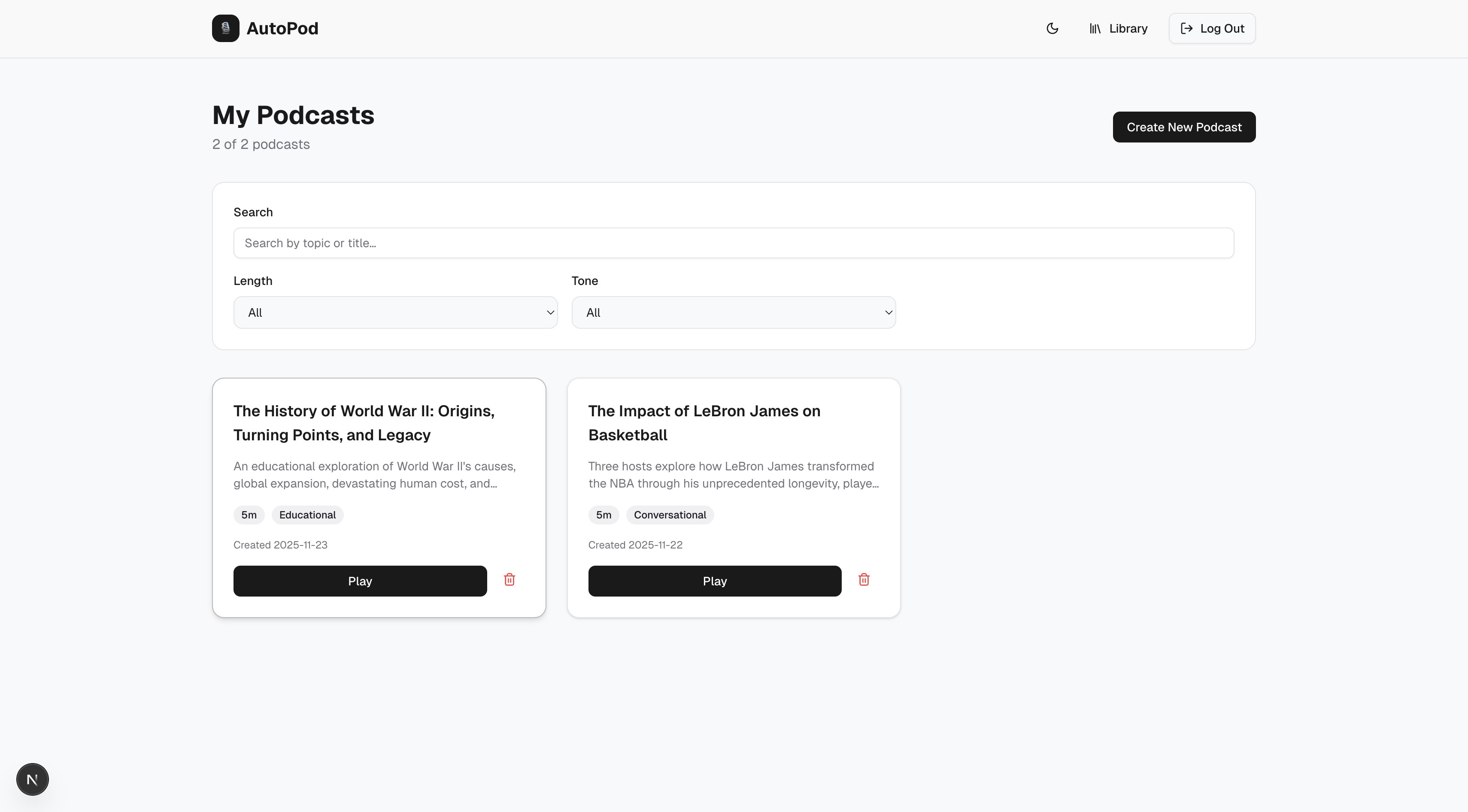
Task: Click the Log Out arrow icon
Action: pos(1186,28)
